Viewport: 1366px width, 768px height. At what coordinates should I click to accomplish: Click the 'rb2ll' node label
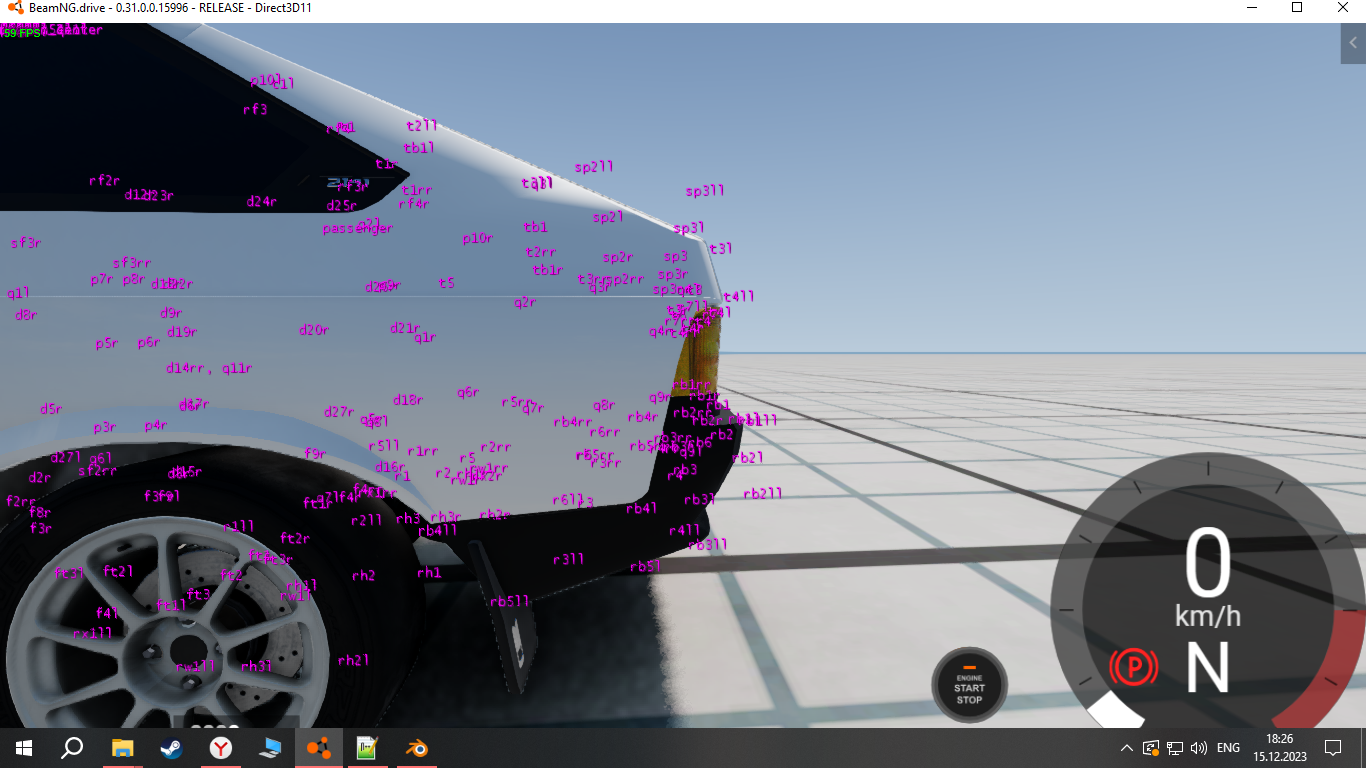click(762, 494)
